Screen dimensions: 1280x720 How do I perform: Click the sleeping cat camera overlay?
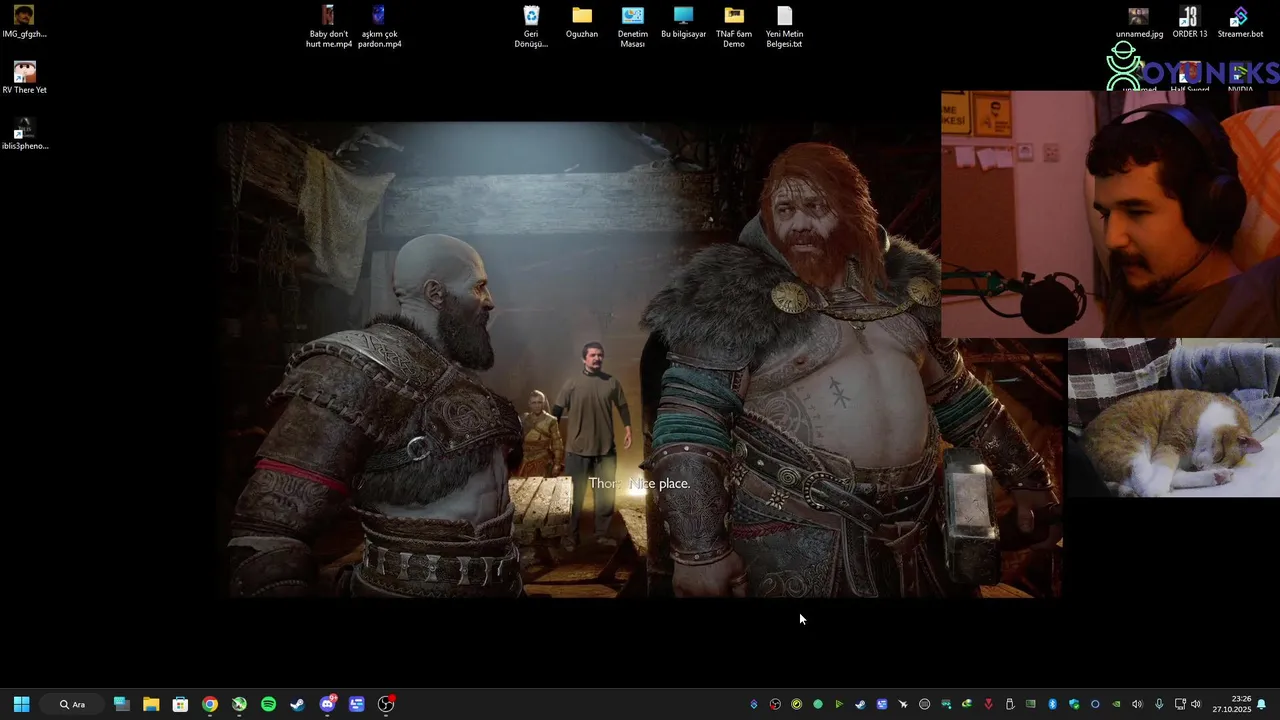(1174, 417)
